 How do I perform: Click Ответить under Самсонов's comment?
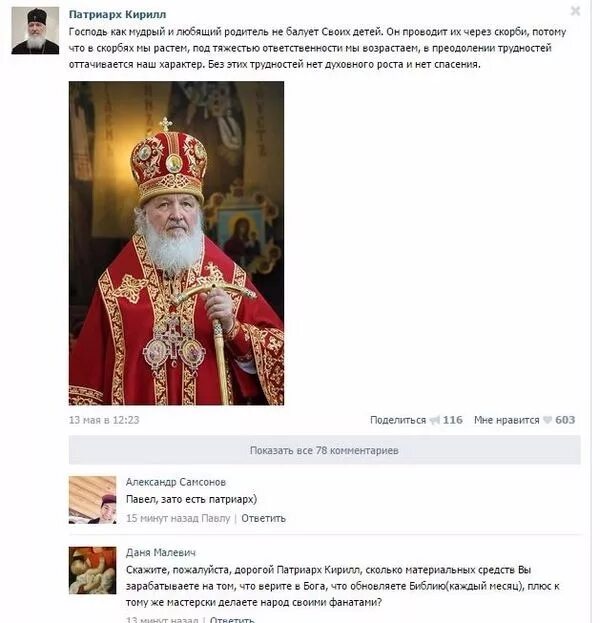point(263,519)
